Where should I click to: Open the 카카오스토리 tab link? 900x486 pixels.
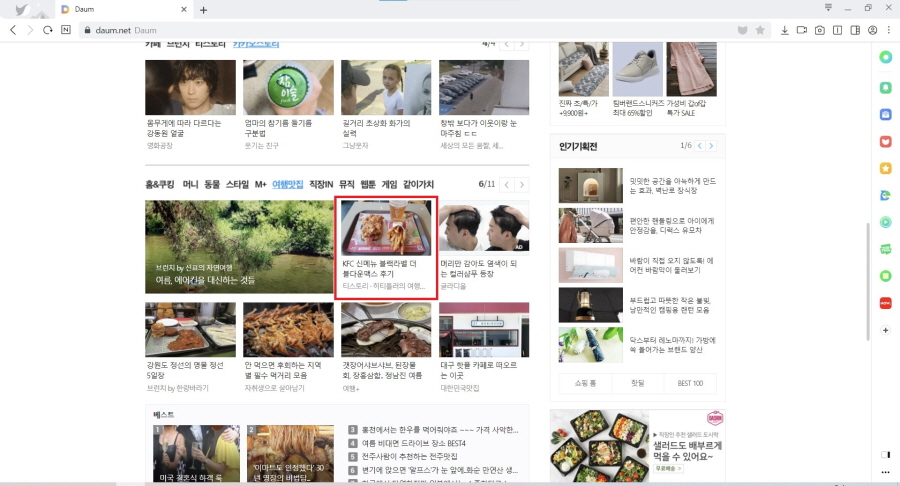pyautogui.click(x=256, y=44)
